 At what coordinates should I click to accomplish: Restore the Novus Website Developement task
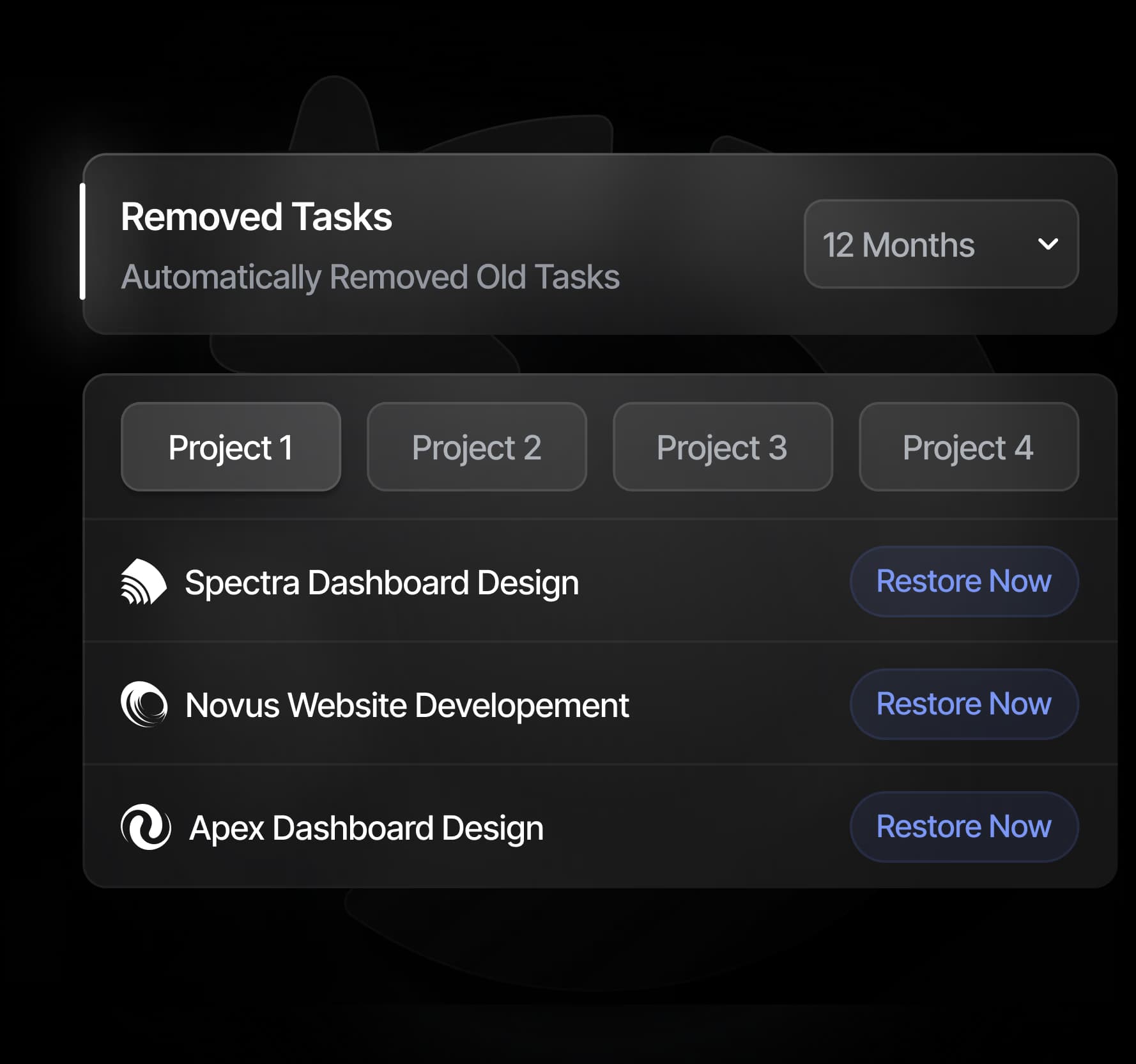(x=963, y=704)
